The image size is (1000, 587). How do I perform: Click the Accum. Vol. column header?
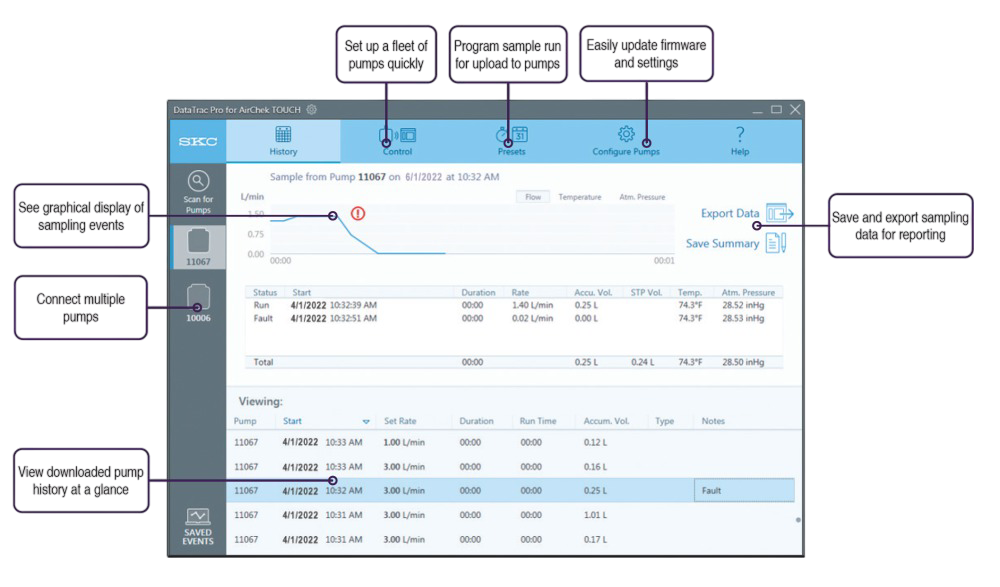(607, 421)
